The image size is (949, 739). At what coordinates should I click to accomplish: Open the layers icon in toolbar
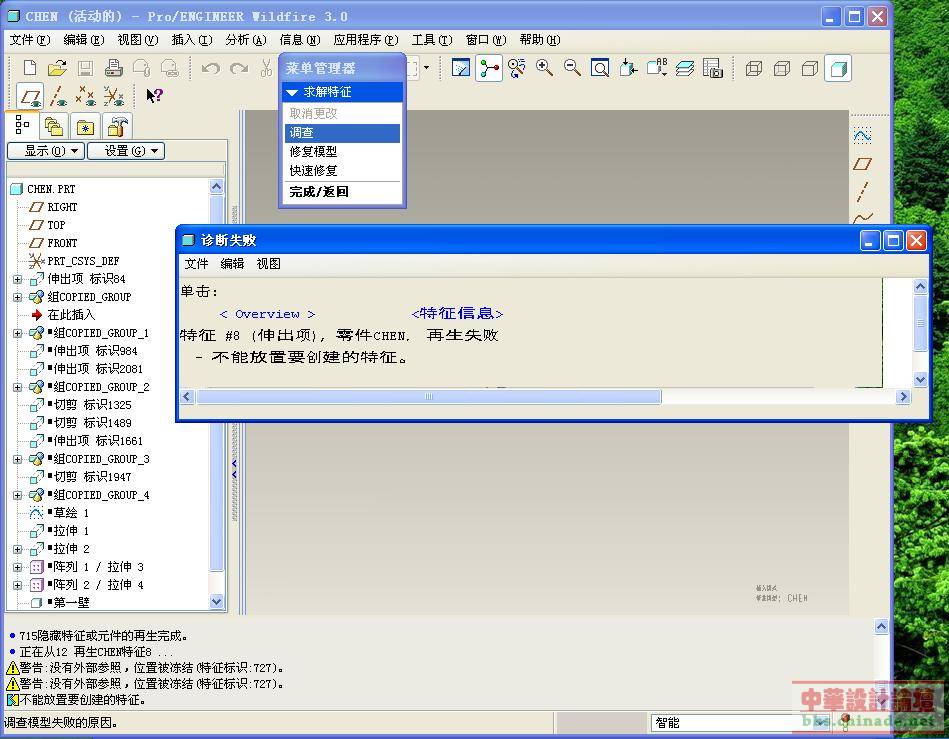coord(685,68)
